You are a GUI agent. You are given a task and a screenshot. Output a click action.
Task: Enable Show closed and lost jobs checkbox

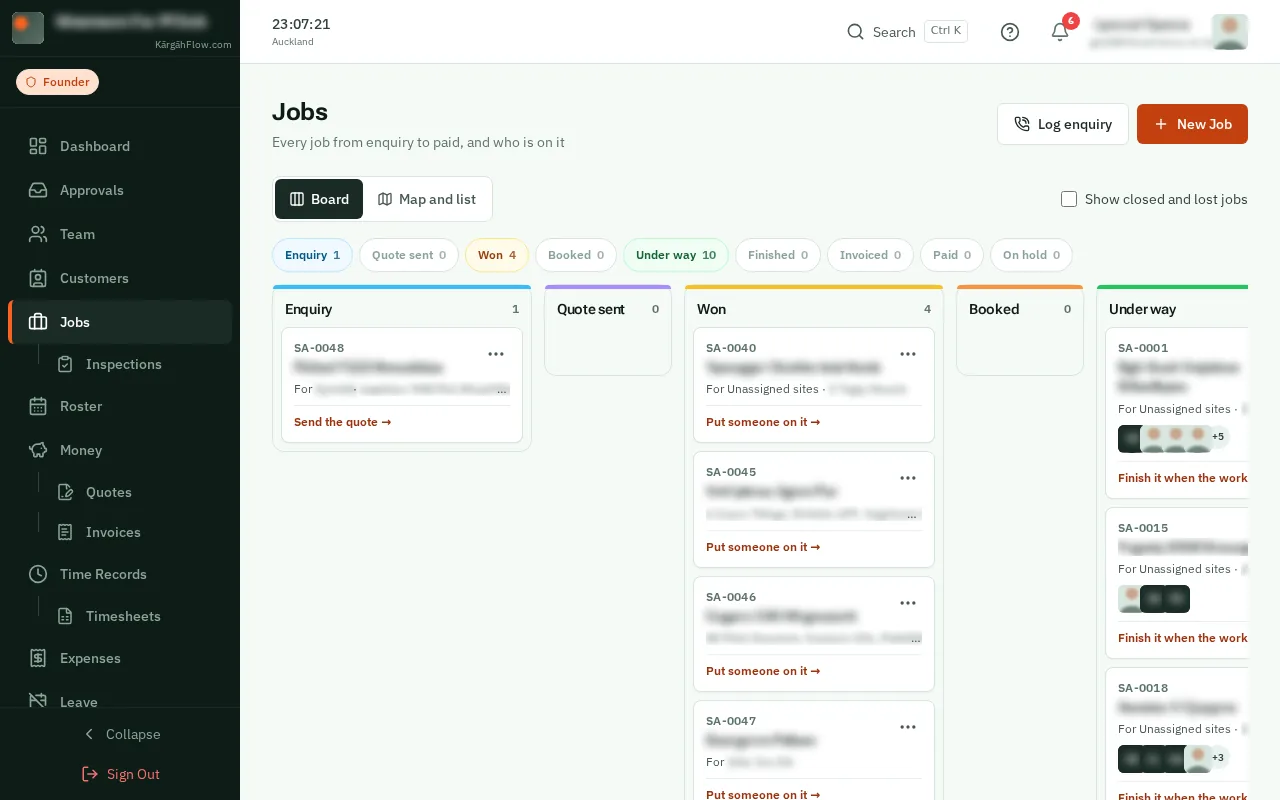1069,199
